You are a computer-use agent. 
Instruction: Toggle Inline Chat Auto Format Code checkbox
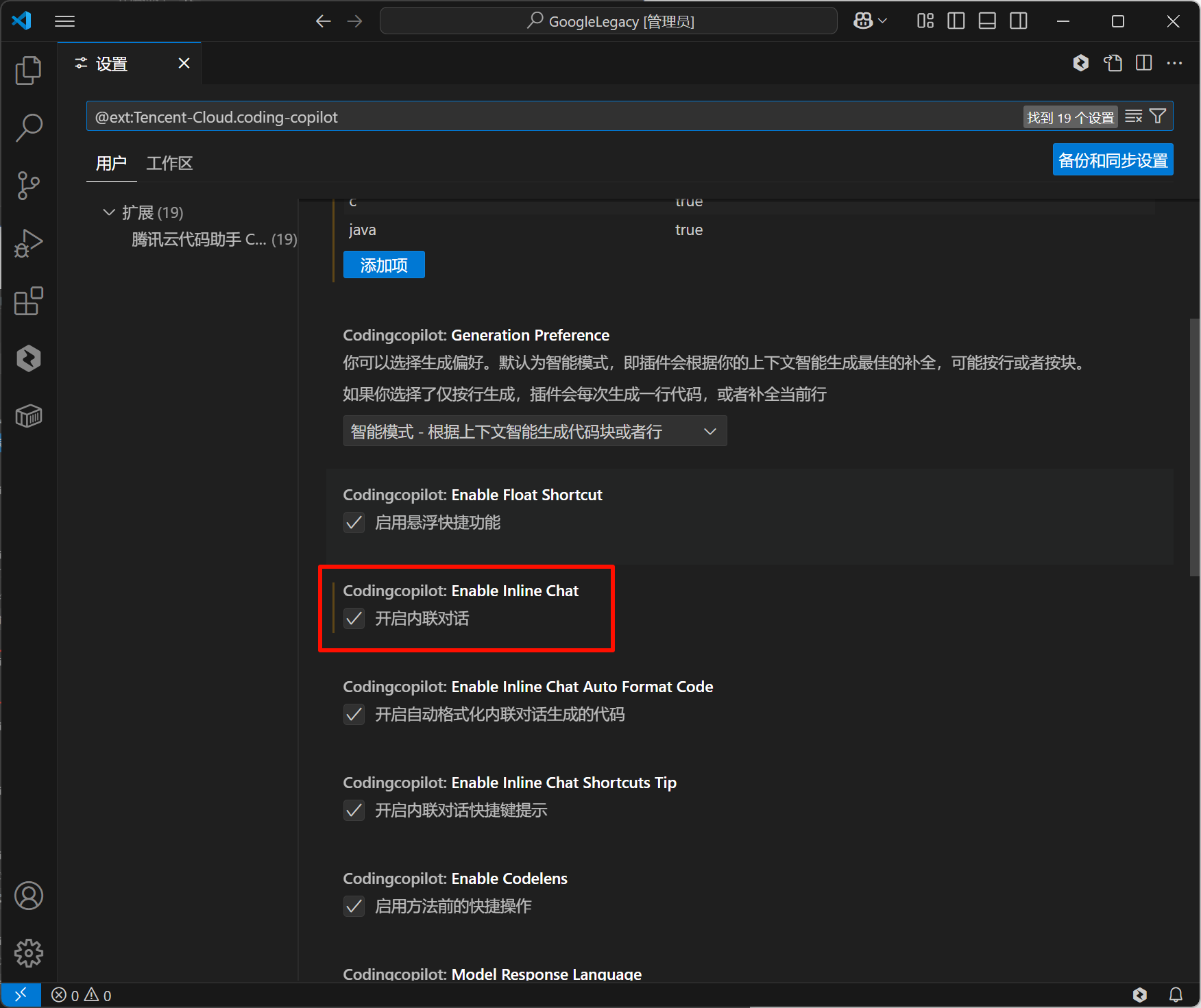click(x=354, y=715)
